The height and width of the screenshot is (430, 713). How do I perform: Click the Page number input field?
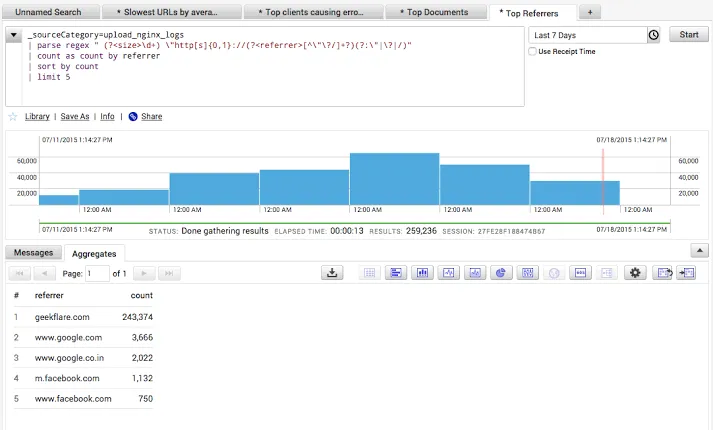tap(97, 273)
